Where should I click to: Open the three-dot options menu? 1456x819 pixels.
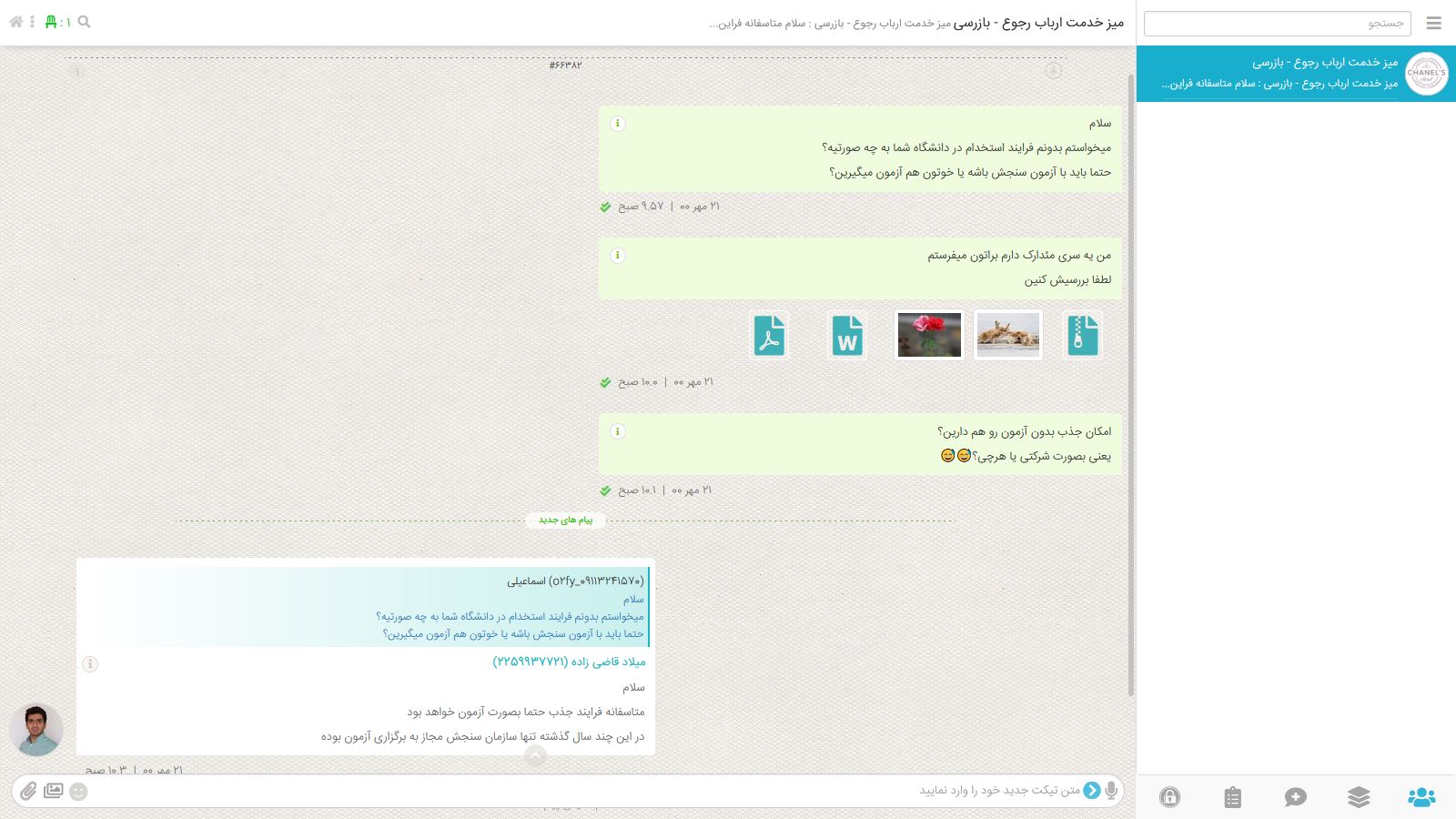32,22
